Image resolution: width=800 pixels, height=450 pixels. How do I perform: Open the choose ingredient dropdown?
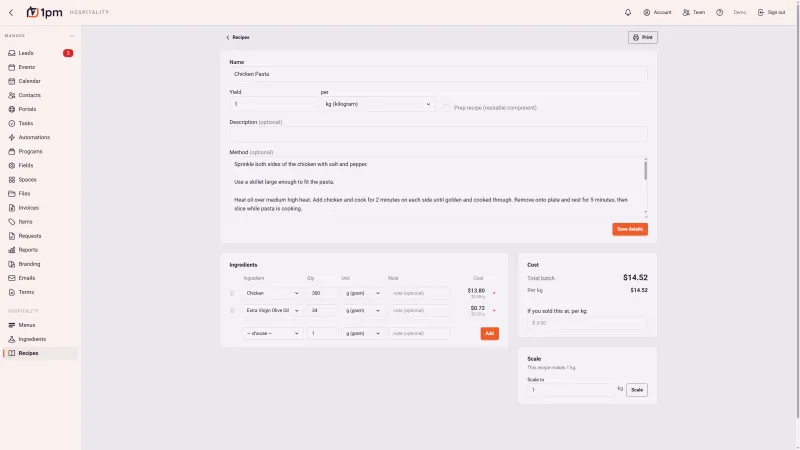(272, 334)
